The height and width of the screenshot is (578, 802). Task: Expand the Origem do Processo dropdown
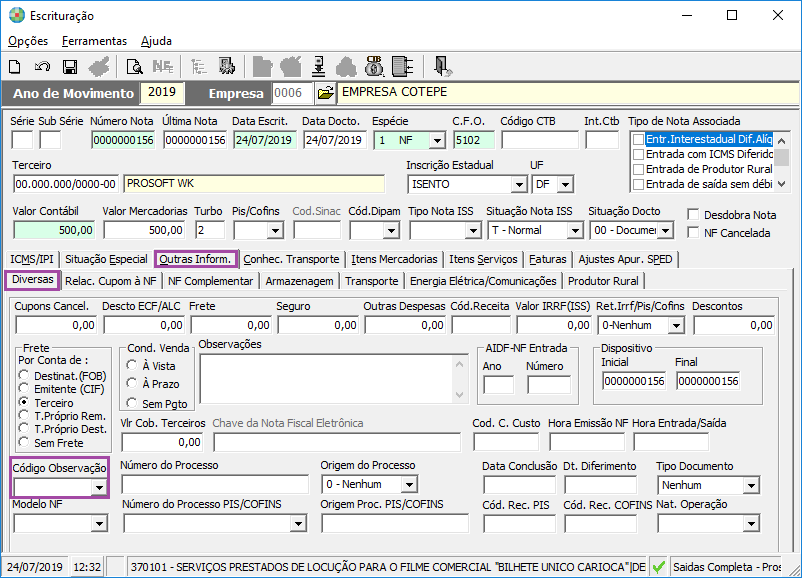coord(407,485)
